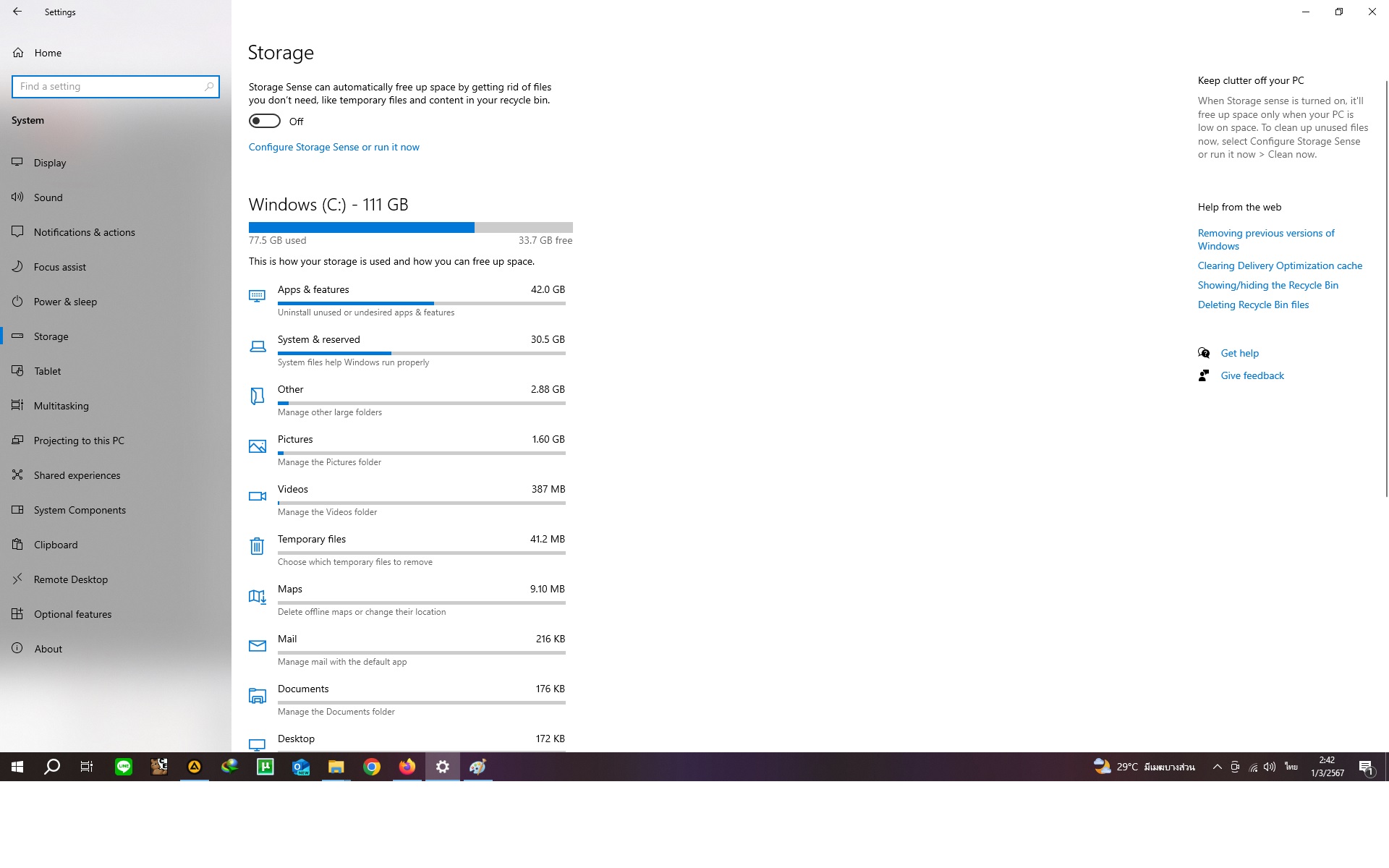Screen dimensions: 1389x868
Task: Open File Explorer from the taskbar
Action: [336, 767]
